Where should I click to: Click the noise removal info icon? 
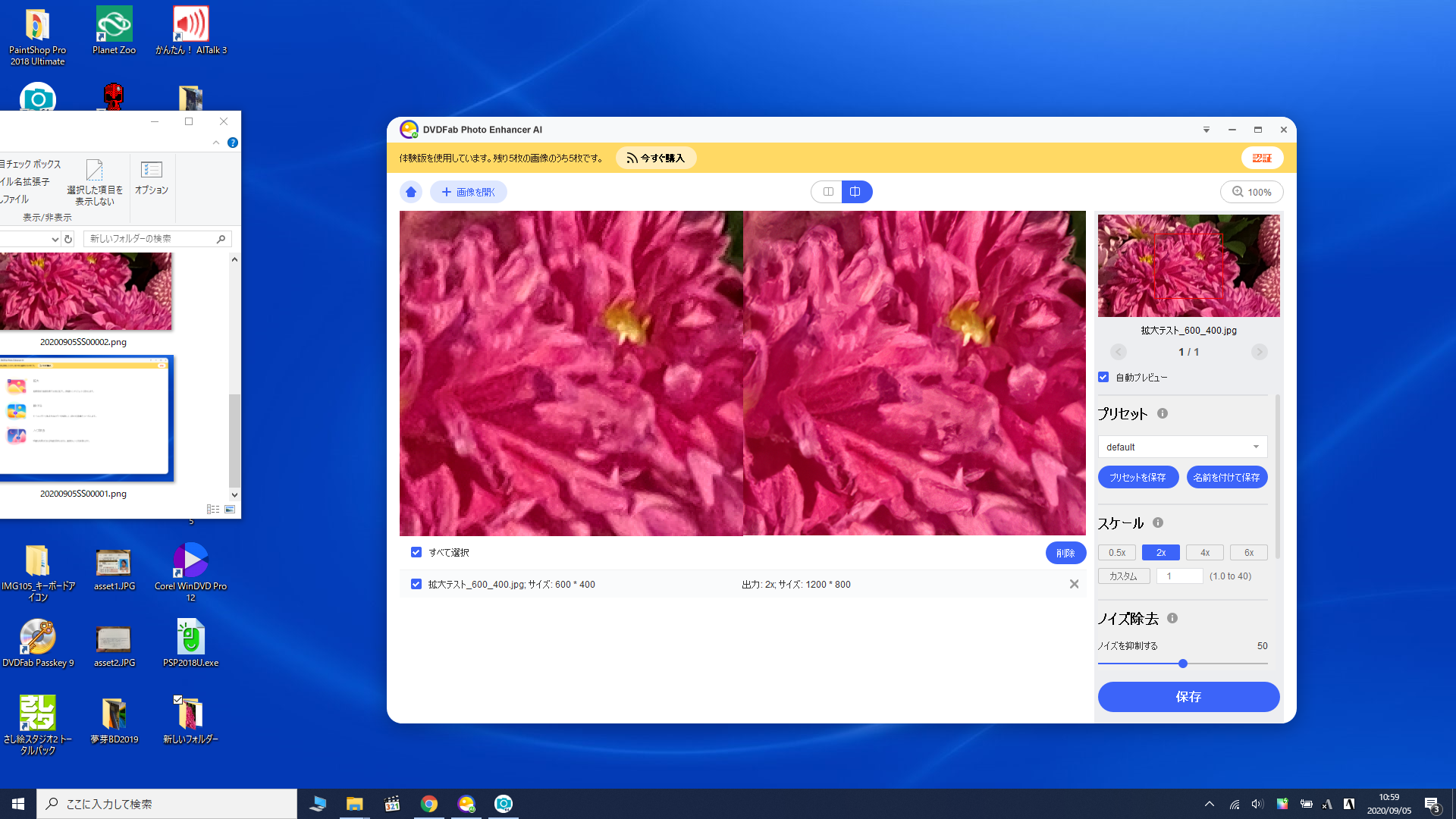click(x=1172, y=618)
